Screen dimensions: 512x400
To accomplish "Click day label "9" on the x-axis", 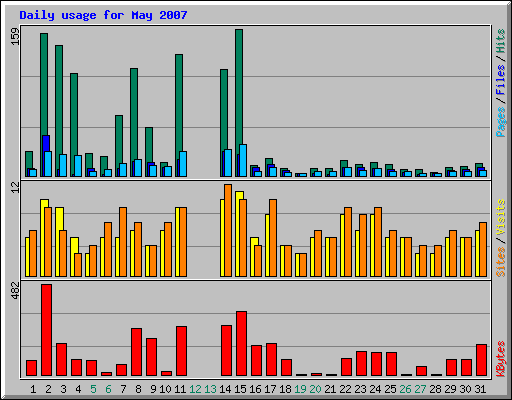I will (153, 389).
